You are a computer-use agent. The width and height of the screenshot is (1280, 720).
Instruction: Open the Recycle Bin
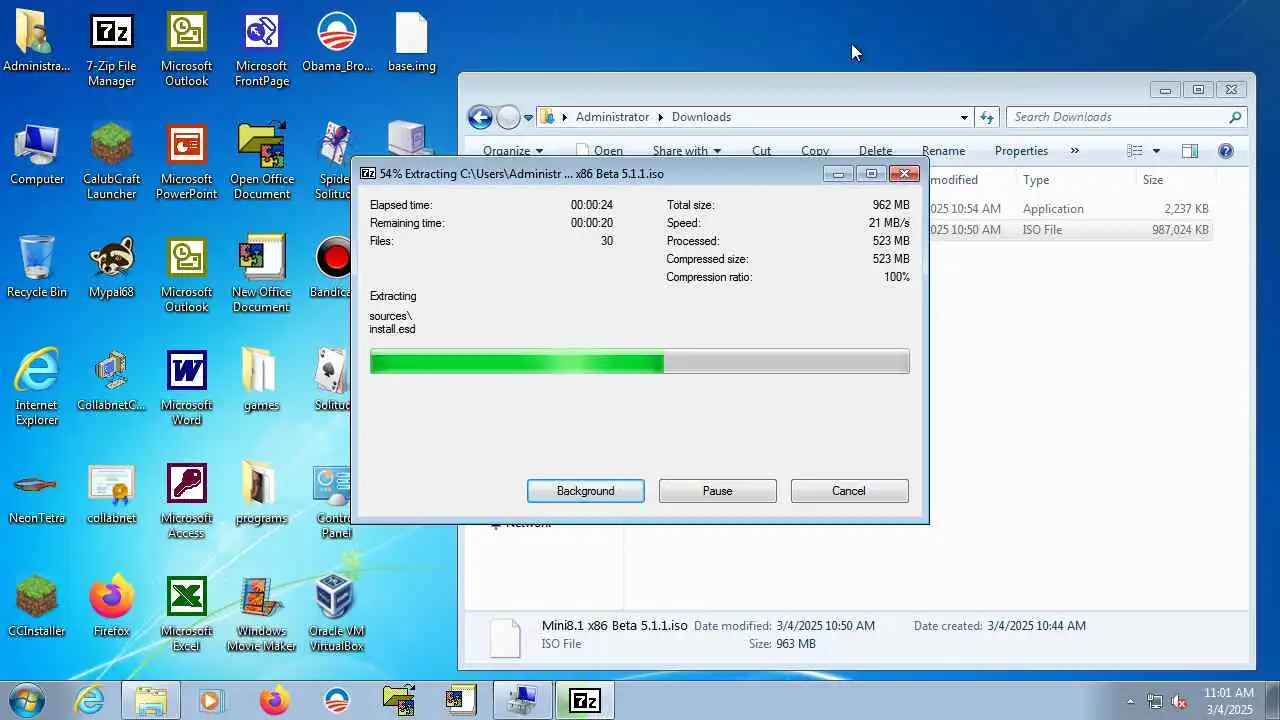(x=36, y=267)
